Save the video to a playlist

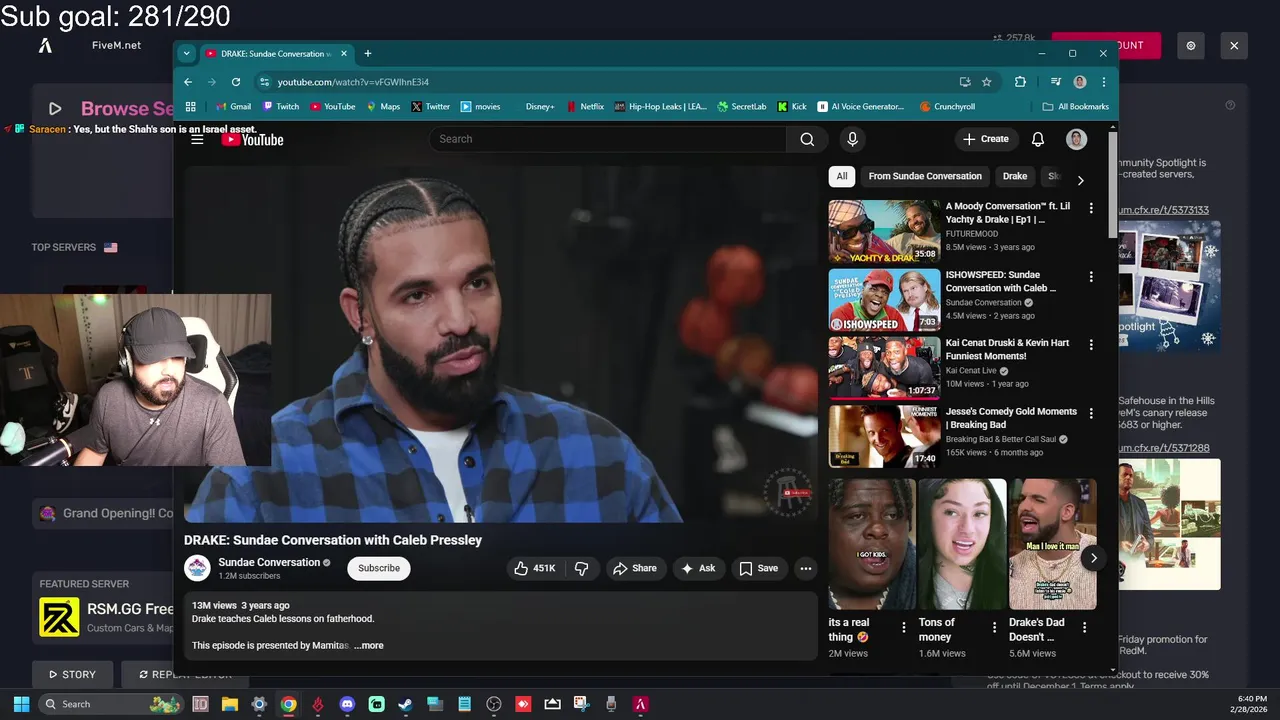758,568
